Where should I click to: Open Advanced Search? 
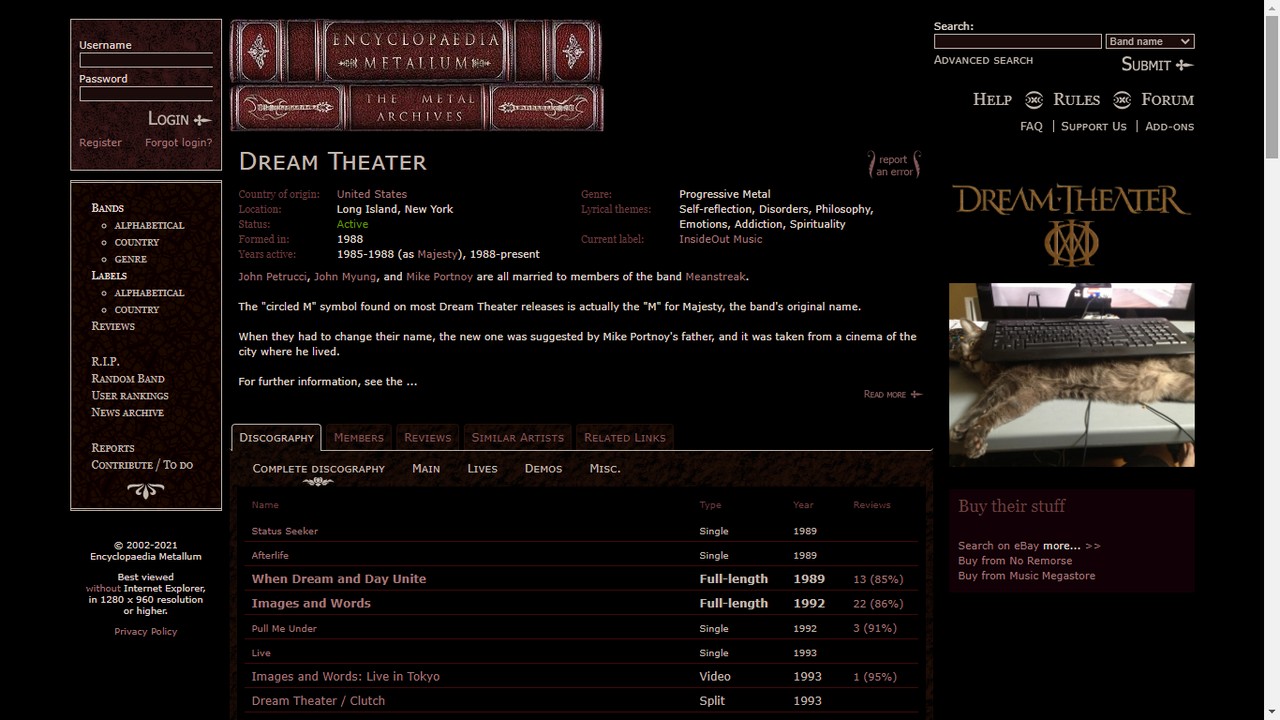[983, 60]
